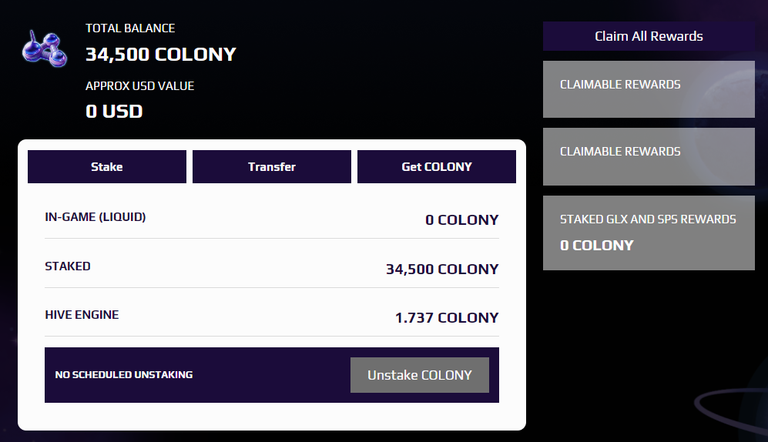Claim all rewards
Screen dimensions: 768x442
(648, 36)
